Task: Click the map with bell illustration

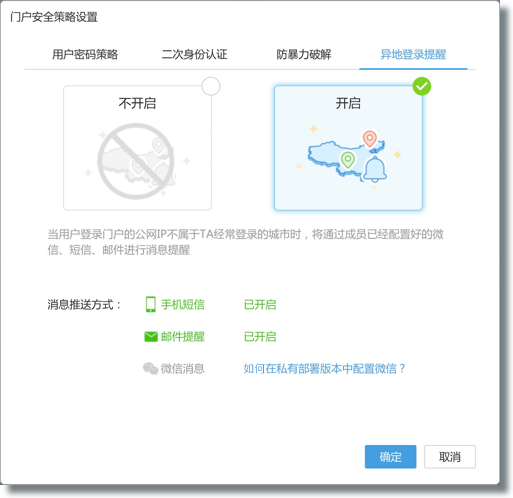Action: point(348,156)
